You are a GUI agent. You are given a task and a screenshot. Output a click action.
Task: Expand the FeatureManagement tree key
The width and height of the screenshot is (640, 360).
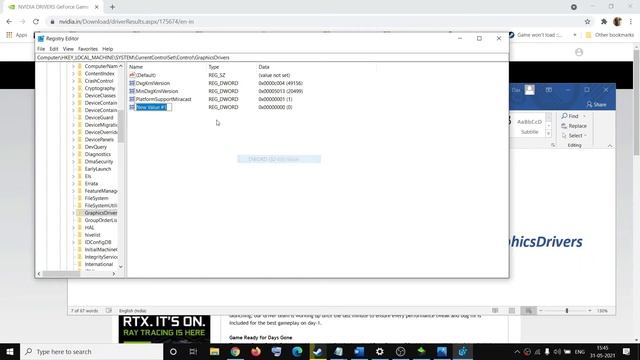(x=73, y=191)
